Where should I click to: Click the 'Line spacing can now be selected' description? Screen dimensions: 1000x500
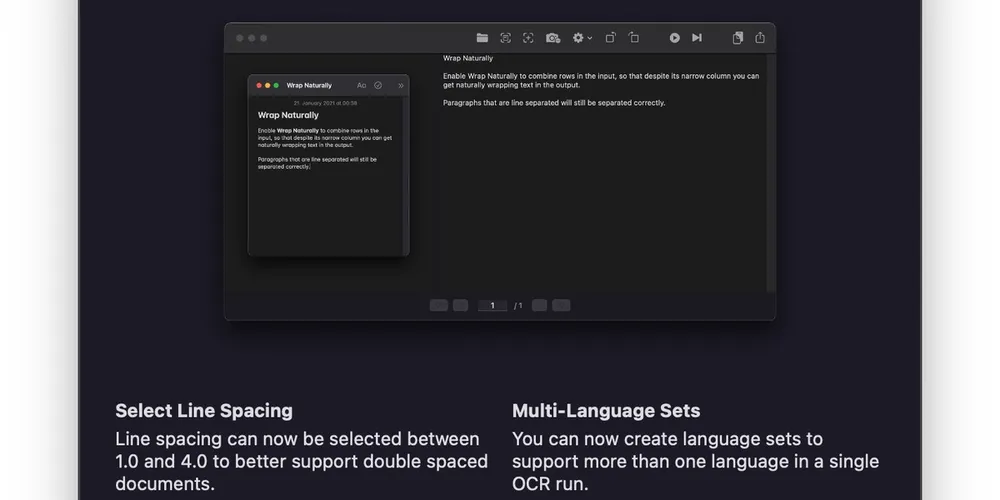click(x=302, y=461)
